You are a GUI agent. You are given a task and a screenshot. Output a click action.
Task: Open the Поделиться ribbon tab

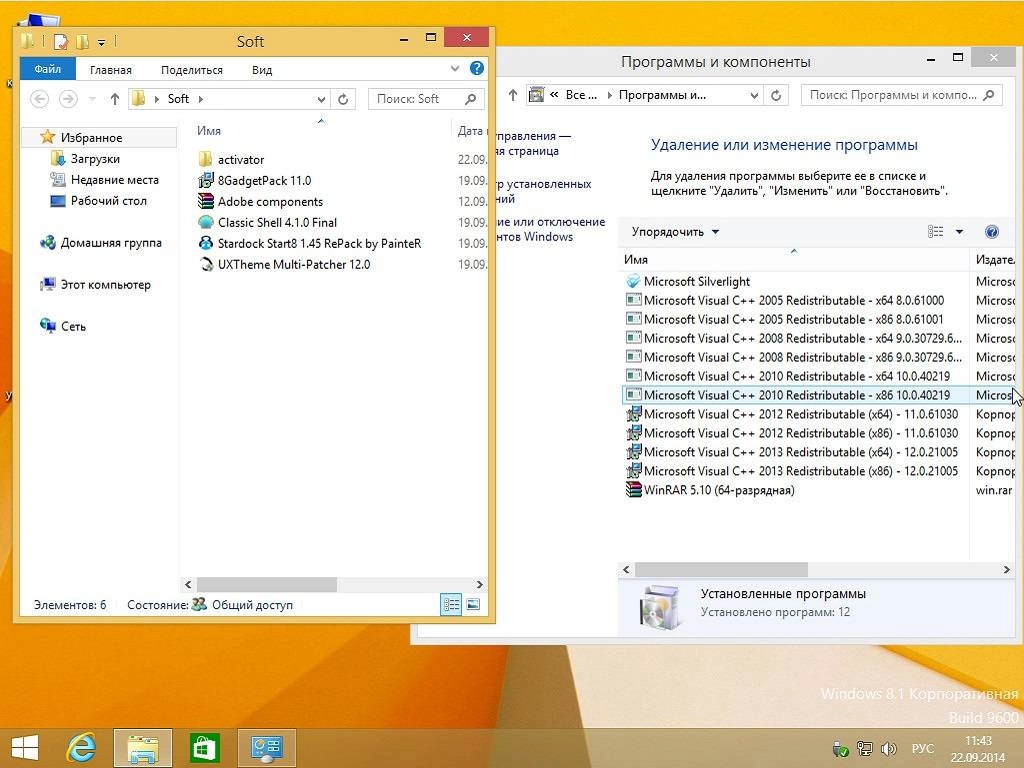click(192, 70)
